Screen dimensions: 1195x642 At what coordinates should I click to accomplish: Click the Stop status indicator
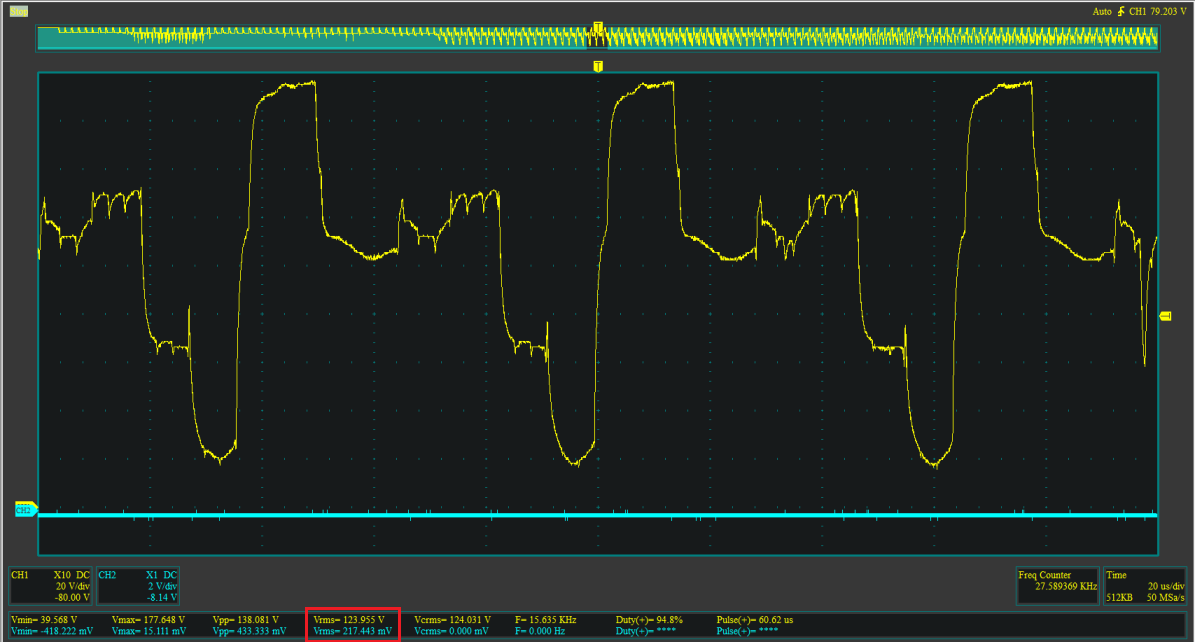coord(18,11)
